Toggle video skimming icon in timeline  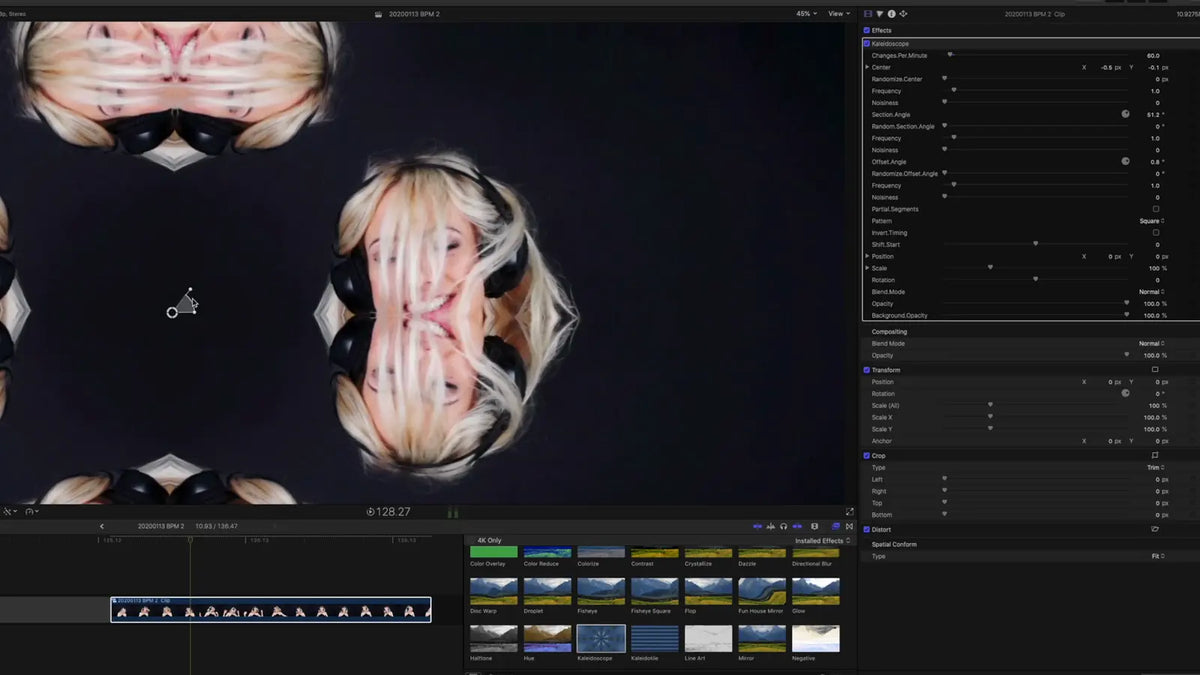tap(757, 526)
